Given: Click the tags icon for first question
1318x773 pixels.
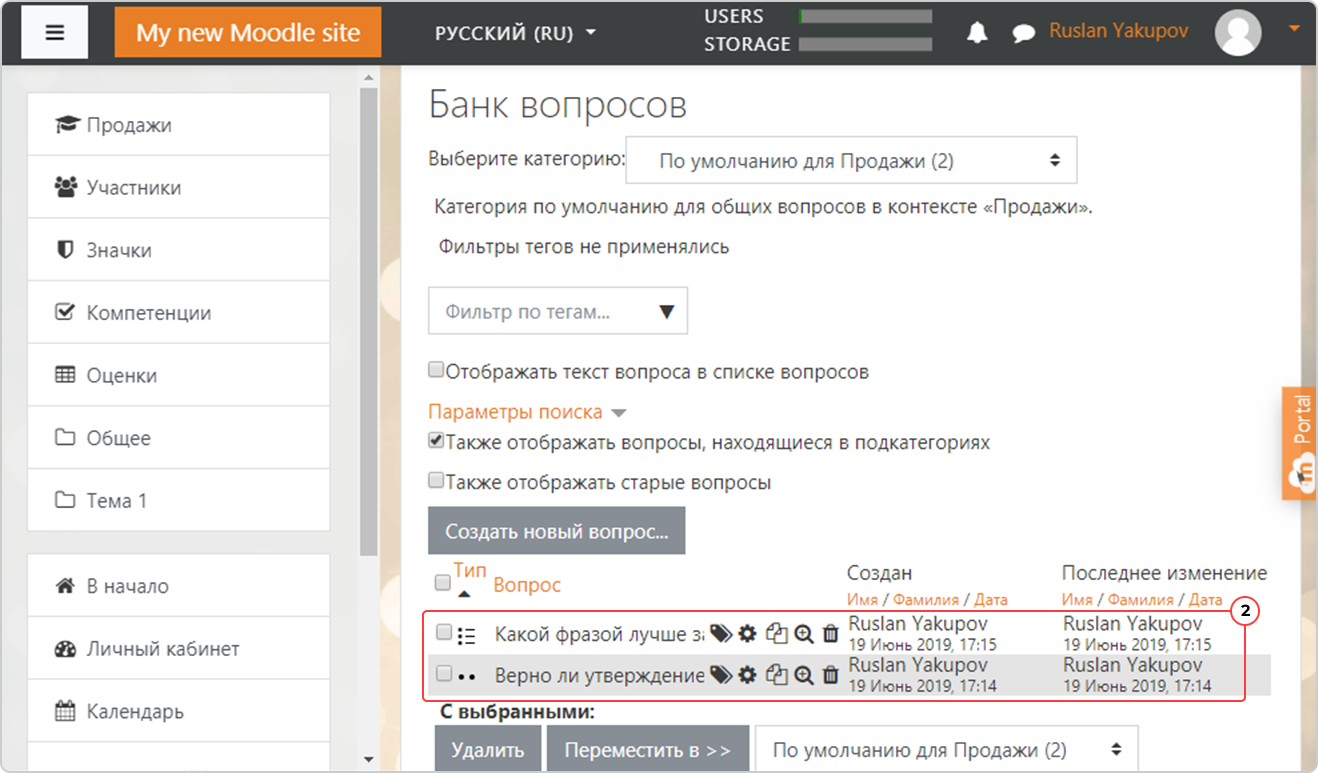Looking at the screenshot, I should pyautogui.click(x=720, y=634).
